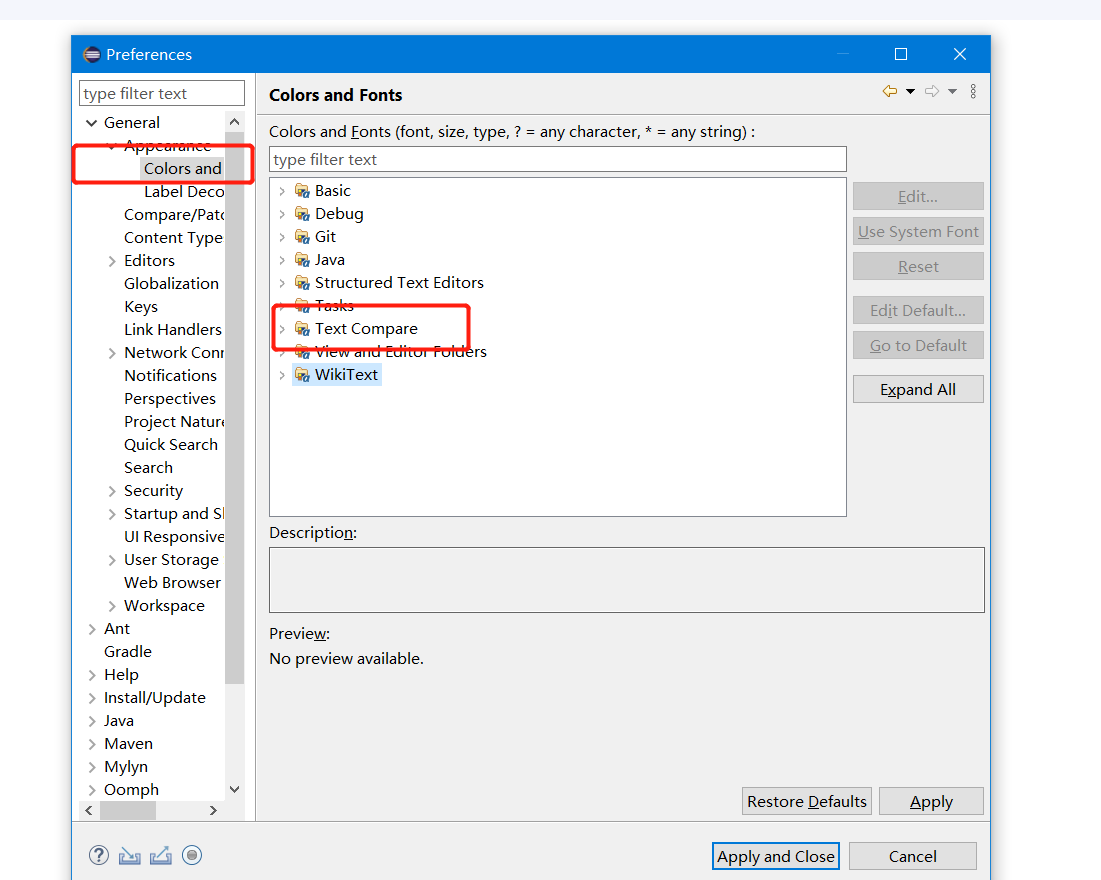The width and height of the screenshot is (1101, 880).
Task: Select the WikiText entry label
Action: point(346,375)
